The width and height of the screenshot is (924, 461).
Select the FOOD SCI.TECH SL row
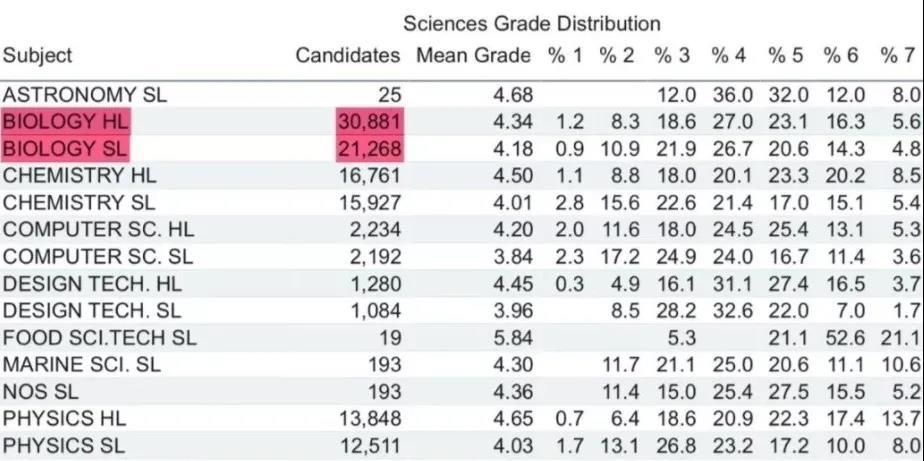pyautogui.click(x=99, y=338)
